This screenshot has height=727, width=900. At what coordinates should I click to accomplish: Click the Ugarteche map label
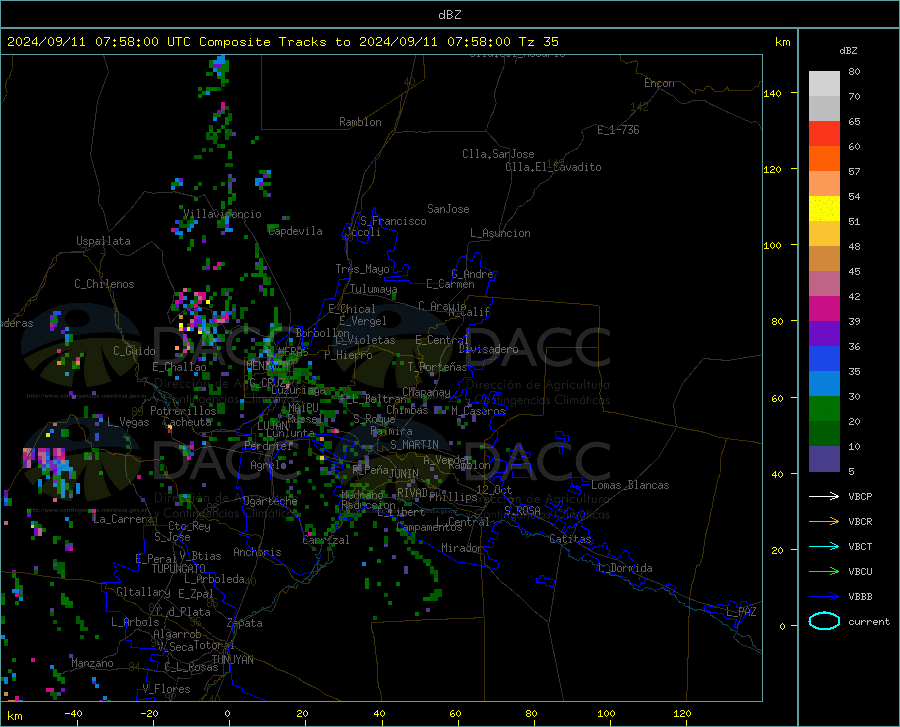pyautogui.click(x=270, y=501)
